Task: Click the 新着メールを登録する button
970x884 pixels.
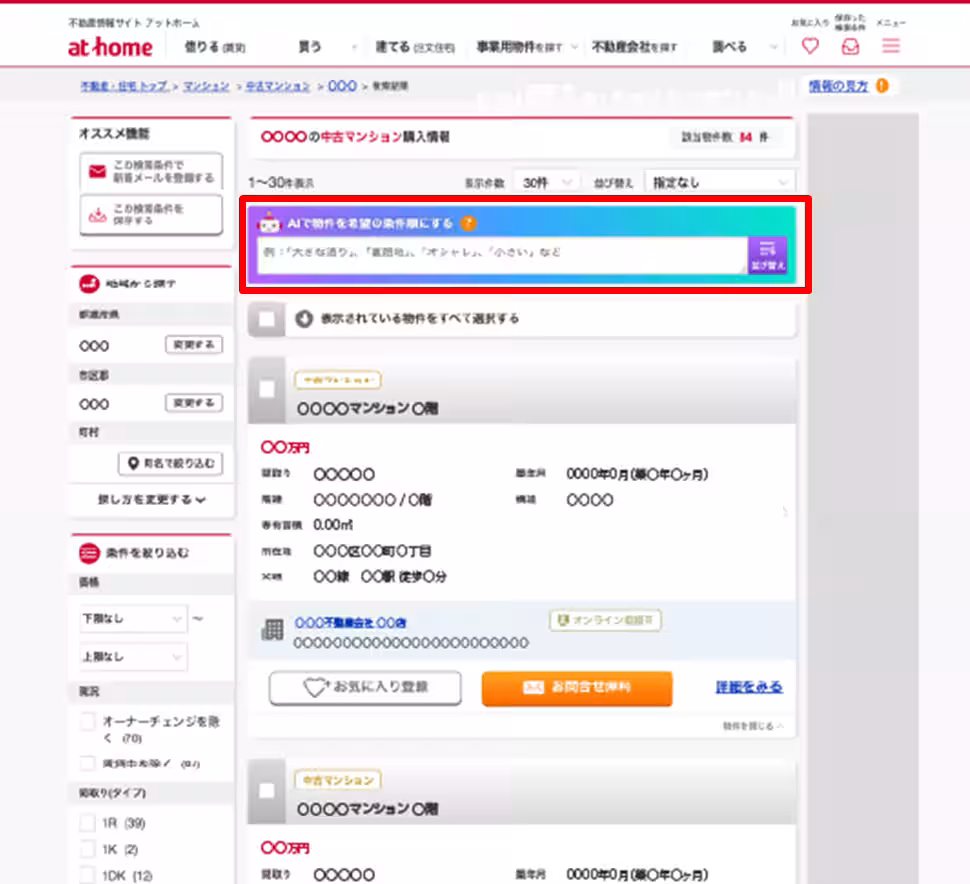Action: tap(151, 171)
